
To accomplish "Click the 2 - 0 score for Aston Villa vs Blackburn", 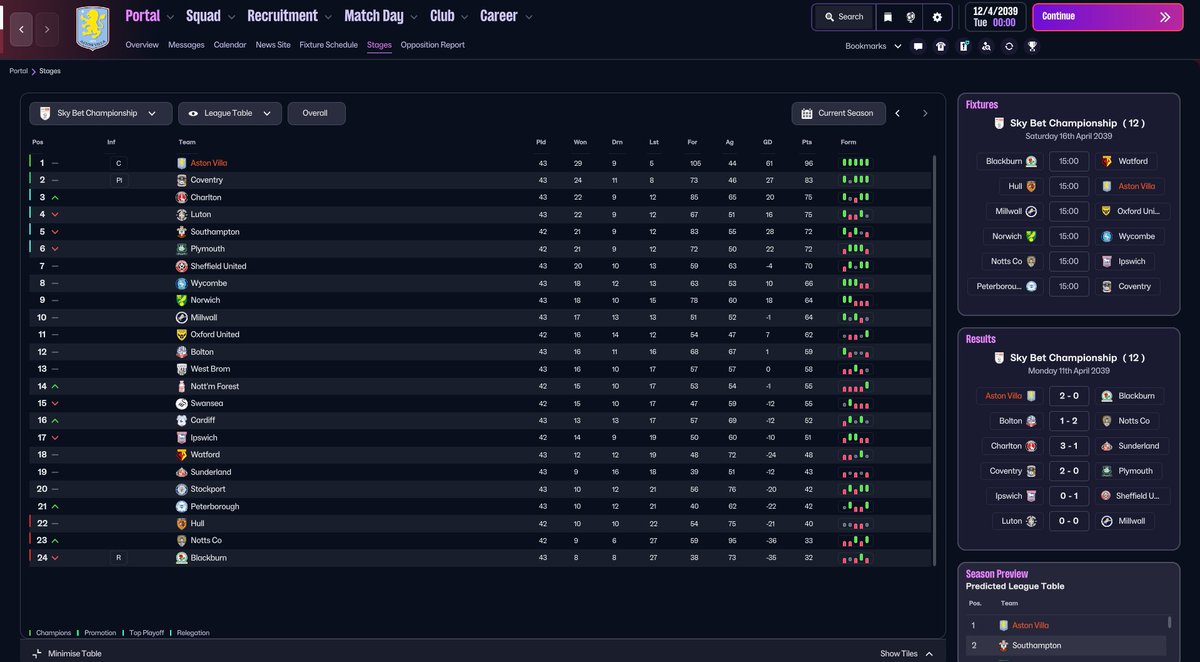I will click(1069, 396).
